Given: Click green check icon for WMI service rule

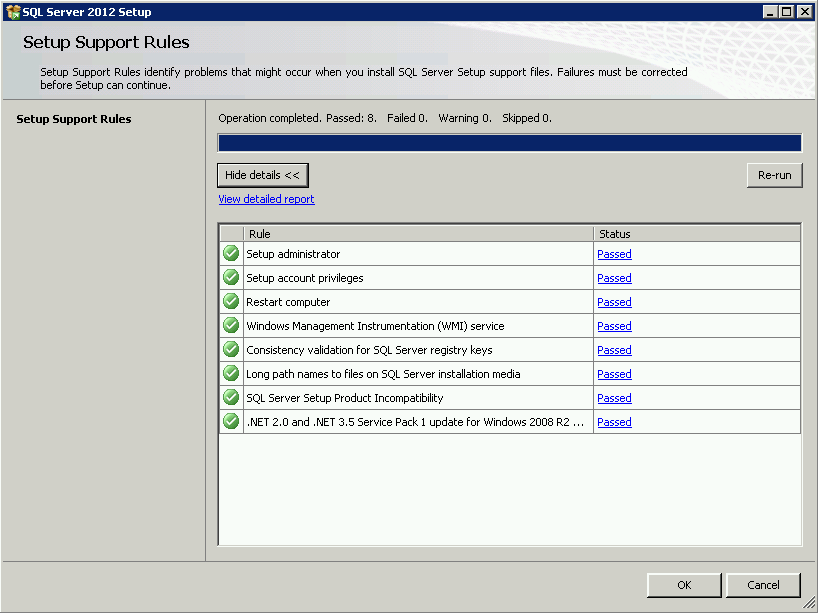Looking at the screenshot, I should click(x=231, y=326).
